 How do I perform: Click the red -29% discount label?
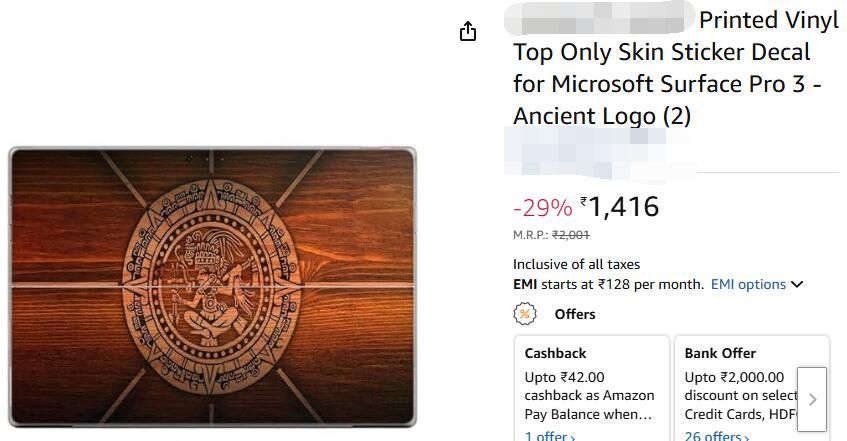[x=542, y=208]
